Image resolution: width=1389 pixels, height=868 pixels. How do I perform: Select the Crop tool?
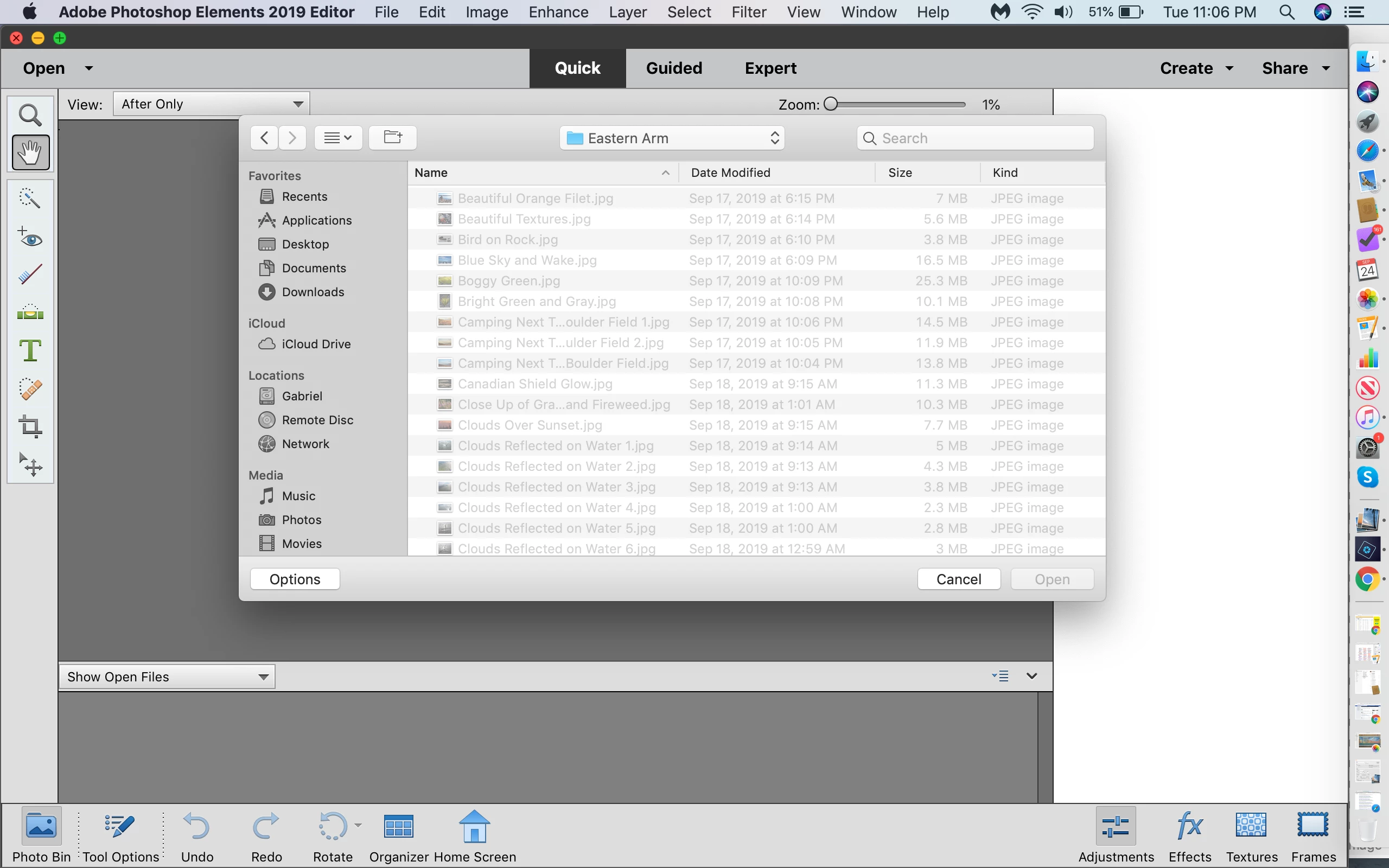pos(30,426)
